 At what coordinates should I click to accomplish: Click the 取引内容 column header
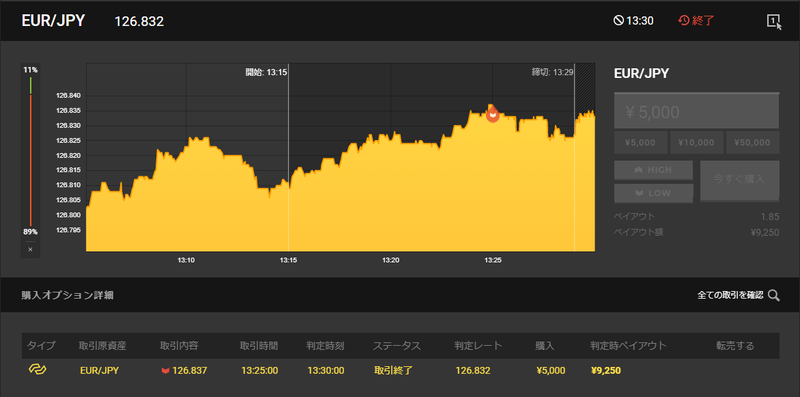(x=179, y=345)
